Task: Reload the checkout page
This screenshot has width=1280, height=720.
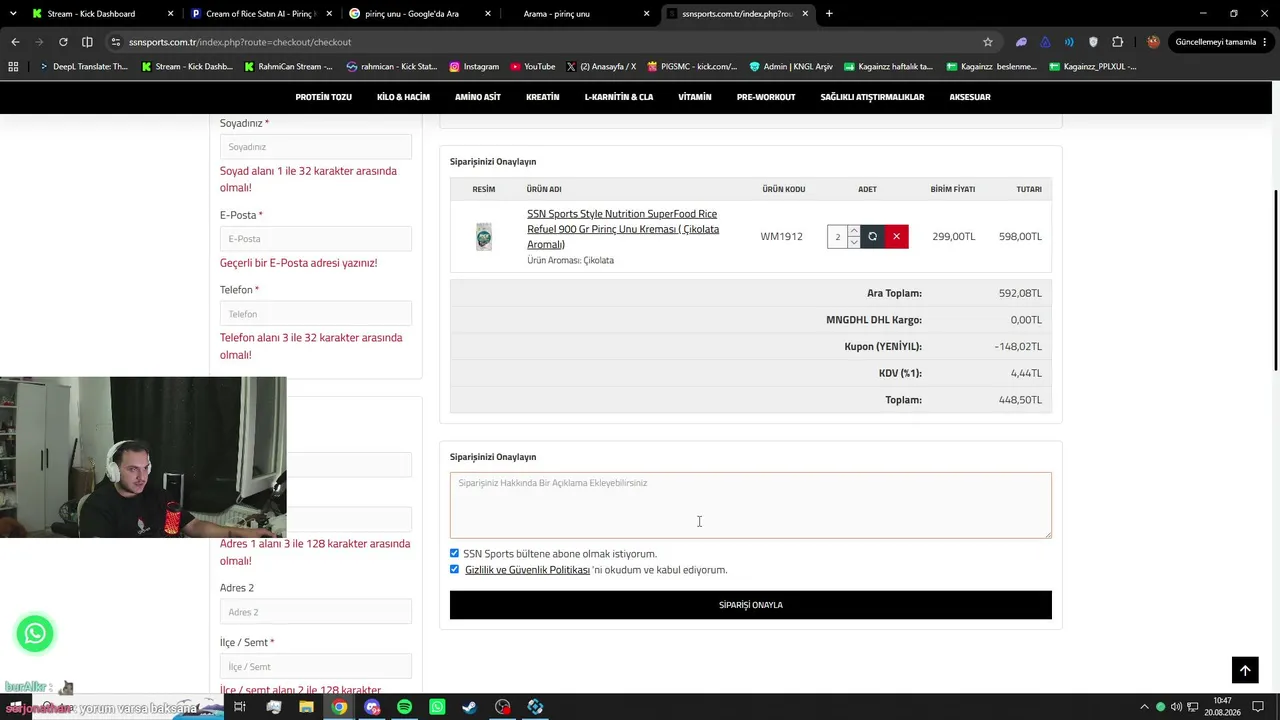Action: tap(63, 42)
